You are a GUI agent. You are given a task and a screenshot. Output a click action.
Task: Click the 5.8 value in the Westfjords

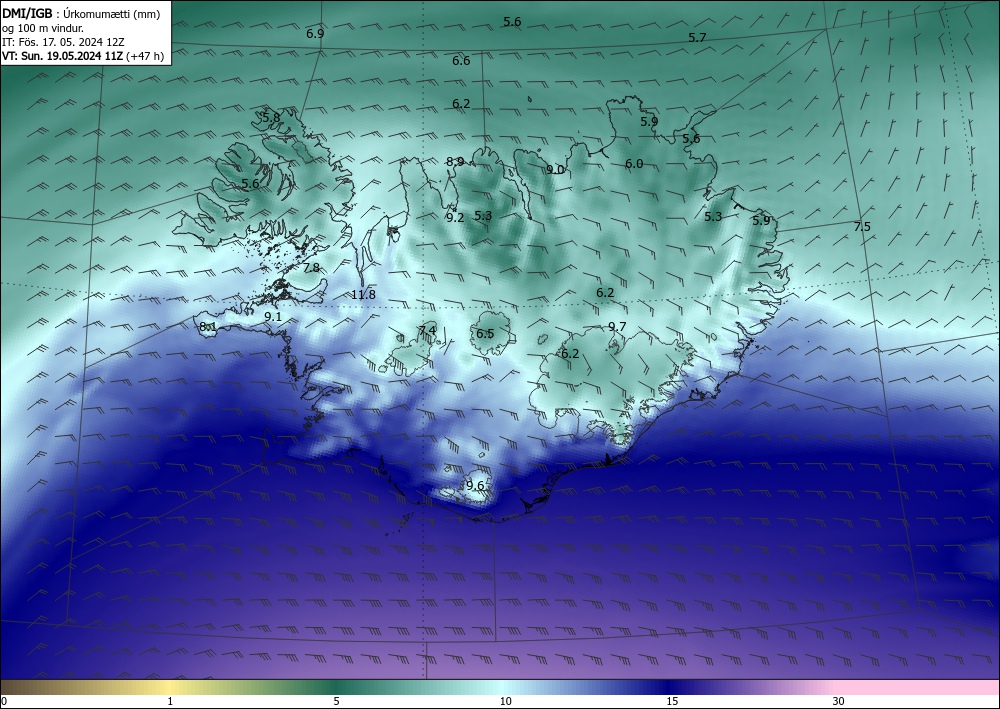(271, 117)
